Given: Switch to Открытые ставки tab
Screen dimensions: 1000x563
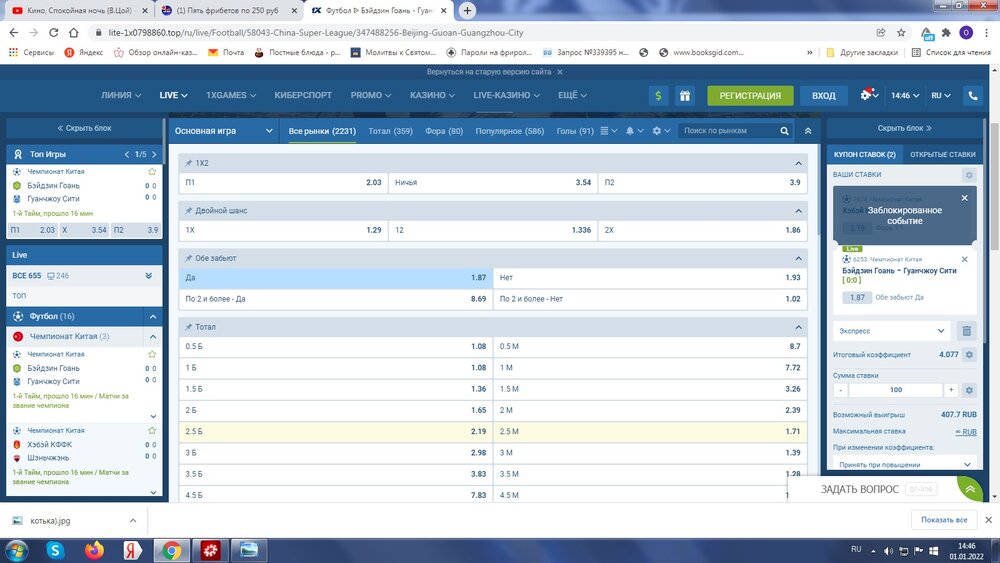Looking at the screenshot, I should pos(943,154).
